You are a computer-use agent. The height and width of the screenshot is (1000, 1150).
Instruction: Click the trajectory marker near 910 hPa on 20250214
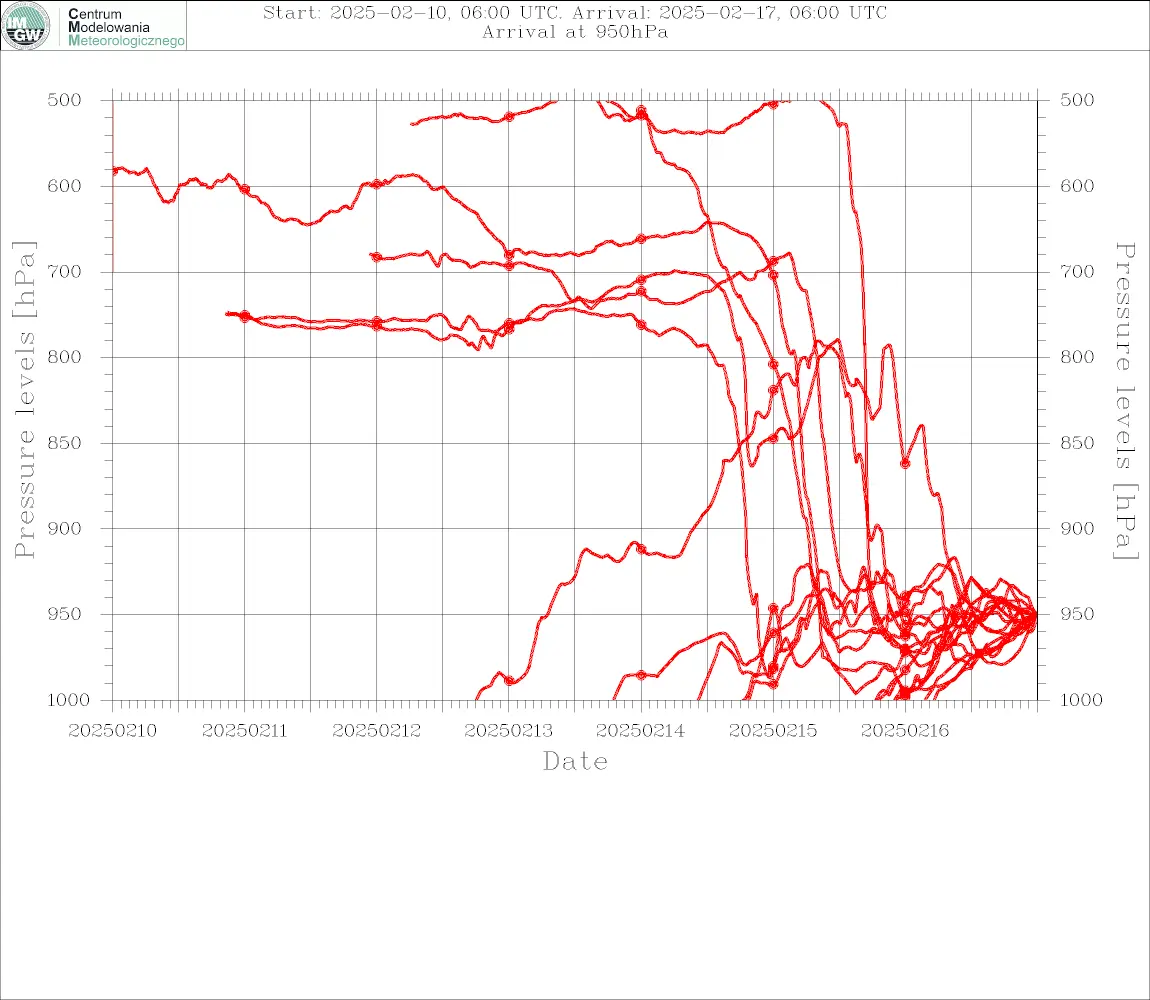tap(641, 549)
